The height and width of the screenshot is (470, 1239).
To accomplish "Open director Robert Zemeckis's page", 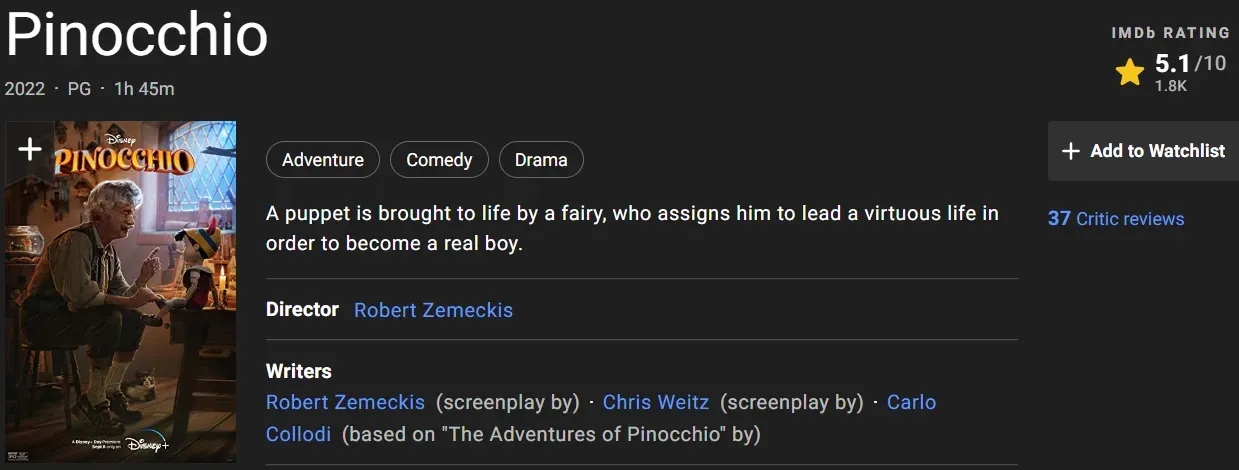I will (433, 310).
